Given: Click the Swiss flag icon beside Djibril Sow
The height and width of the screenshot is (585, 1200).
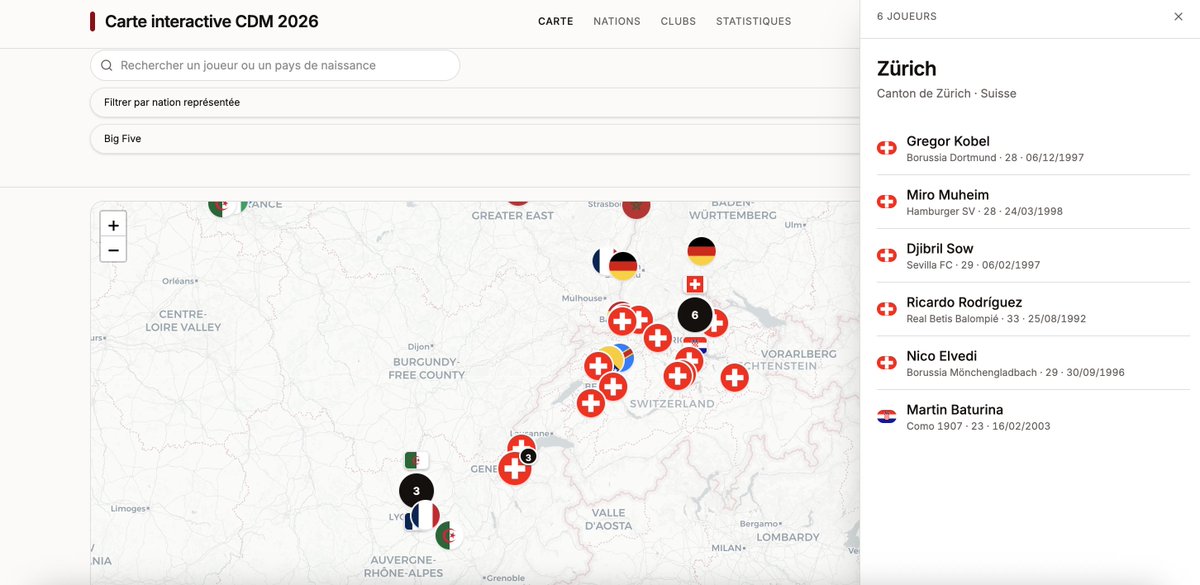Looking at the screenshot, I should 886,256.
